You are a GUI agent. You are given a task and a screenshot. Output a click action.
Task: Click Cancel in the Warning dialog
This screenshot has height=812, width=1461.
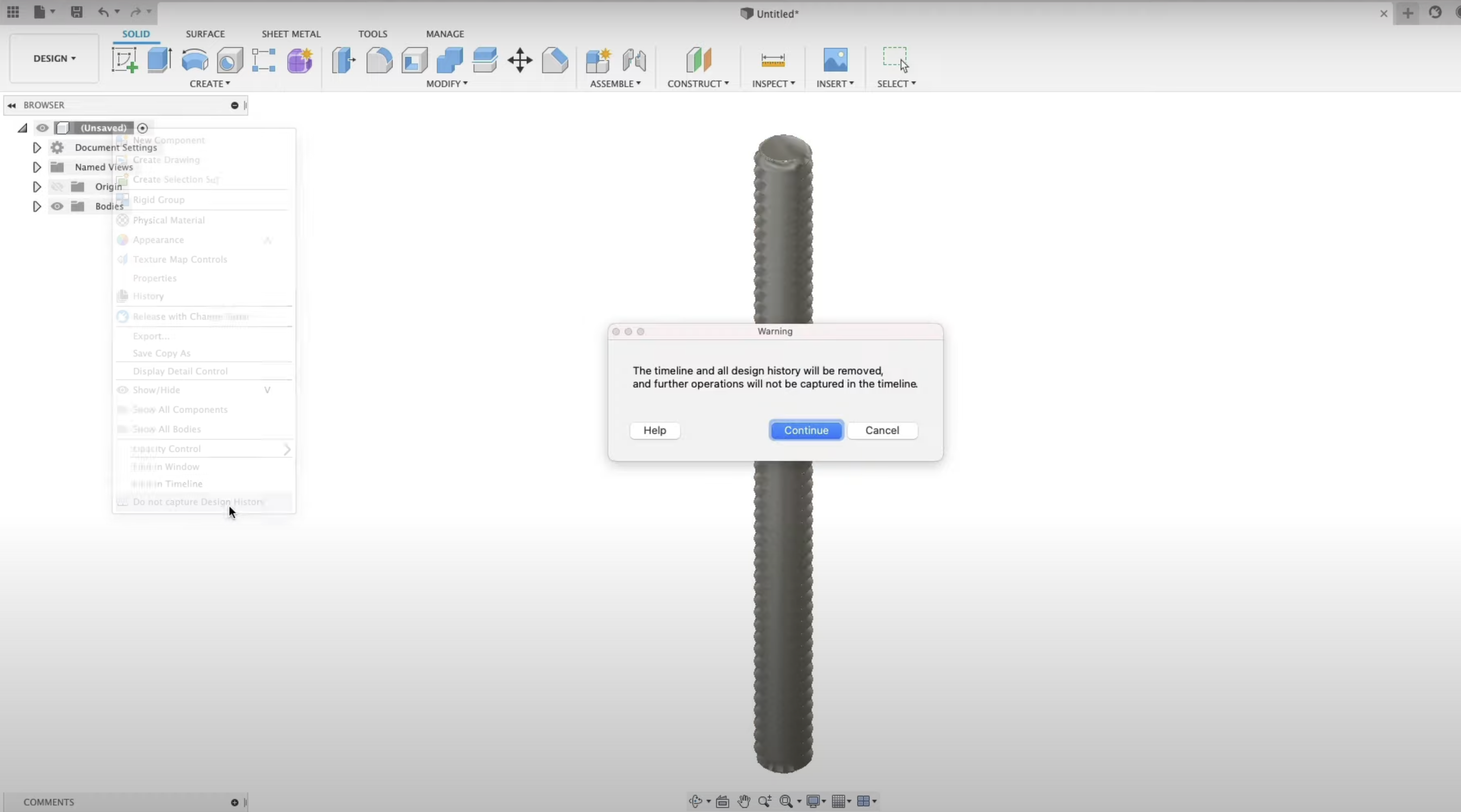[882, 430]
